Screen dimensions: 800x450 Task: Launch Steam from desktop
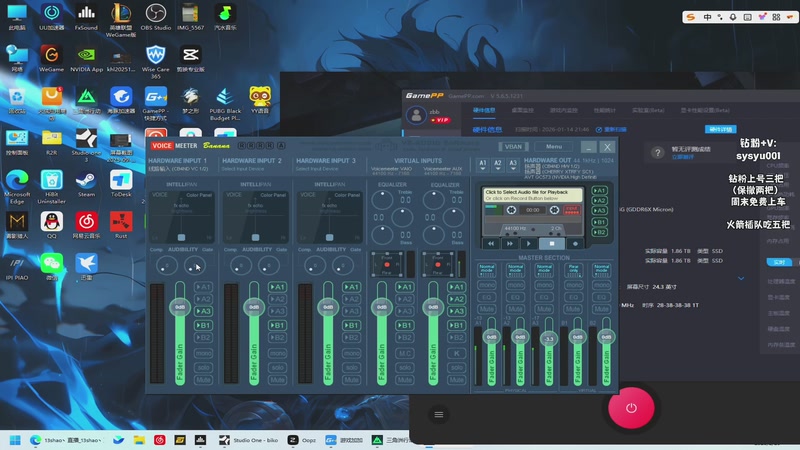coord(86,184)
